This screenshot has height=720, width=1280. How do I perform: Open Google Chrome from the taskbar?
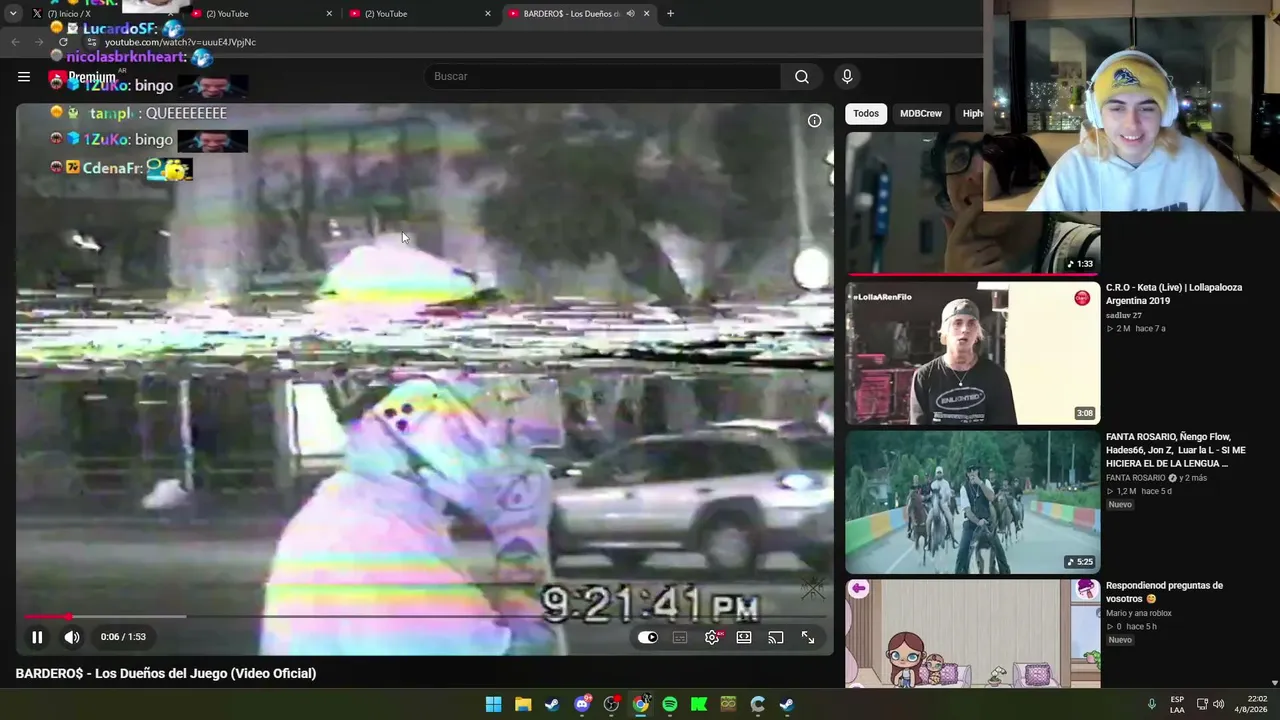pyautogui.click(x=641, y=704)
